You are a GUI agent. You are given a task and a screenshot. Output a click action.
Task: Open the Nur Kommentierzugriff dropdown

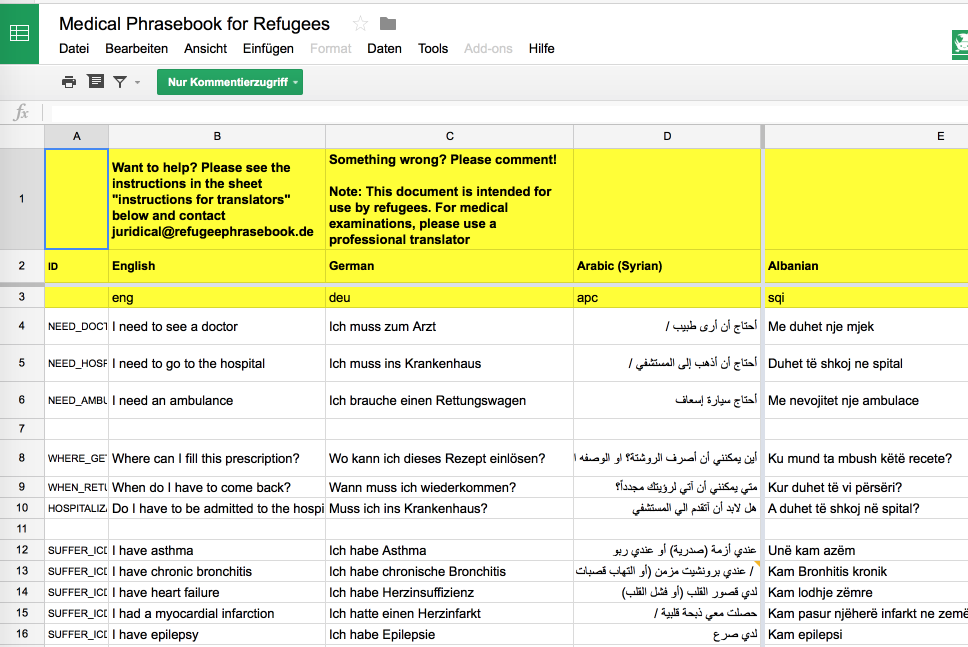229,82
